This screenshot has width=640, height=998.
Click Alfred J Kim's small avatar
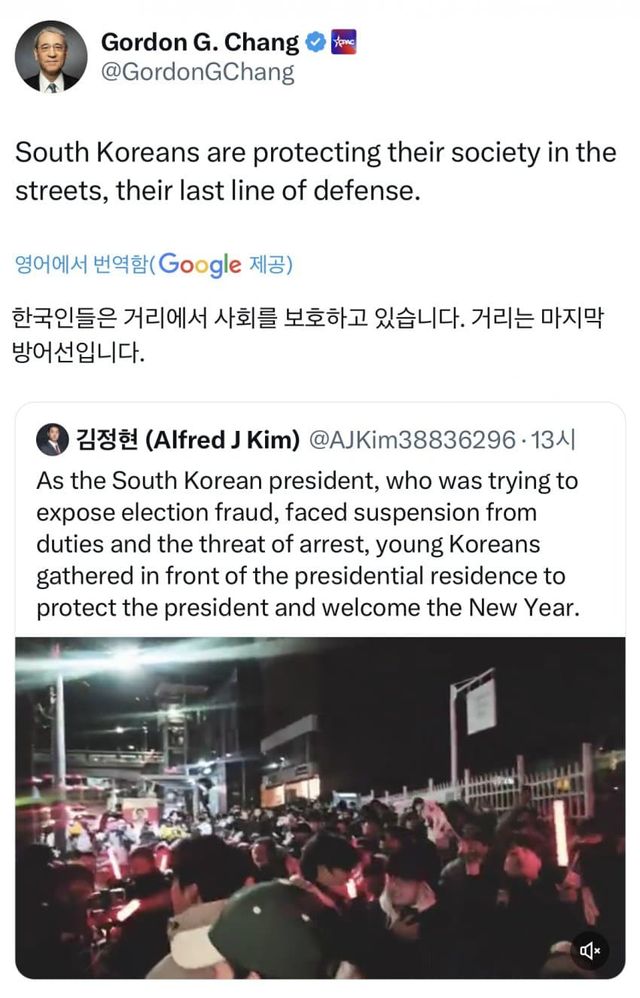[52, 439]
